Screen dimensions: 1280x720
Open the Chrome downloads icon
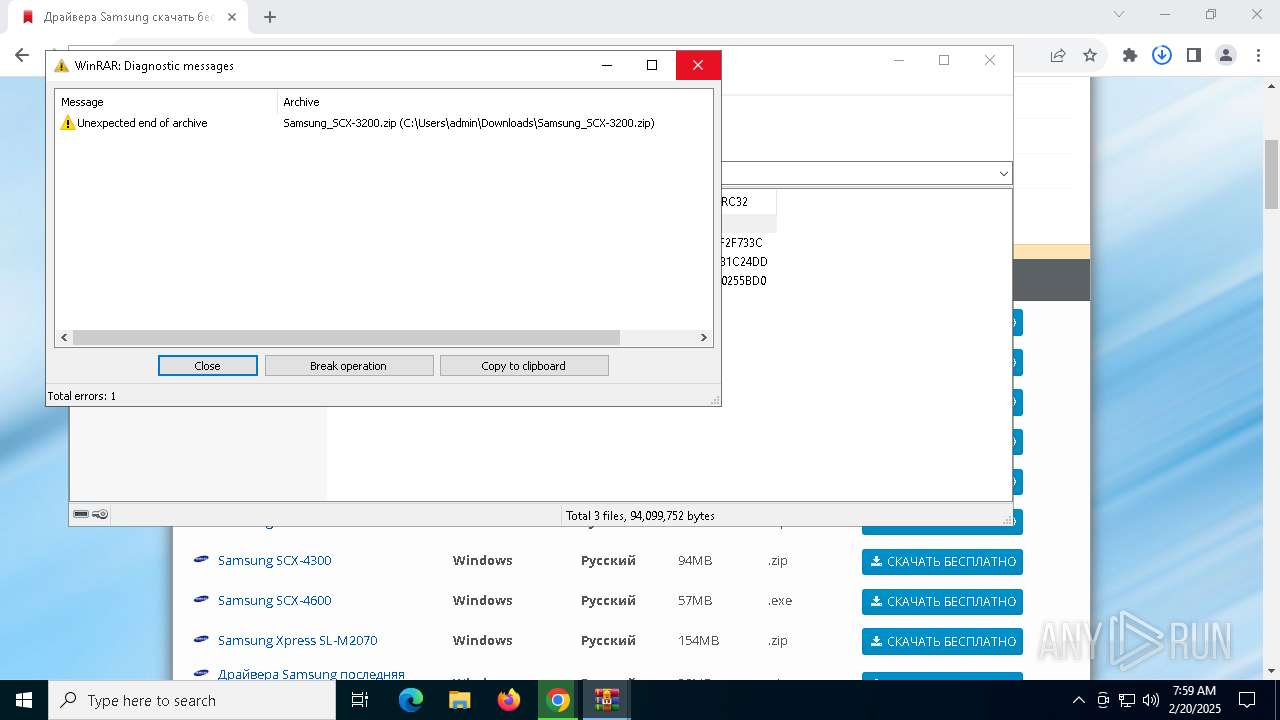click(1162, 56)
